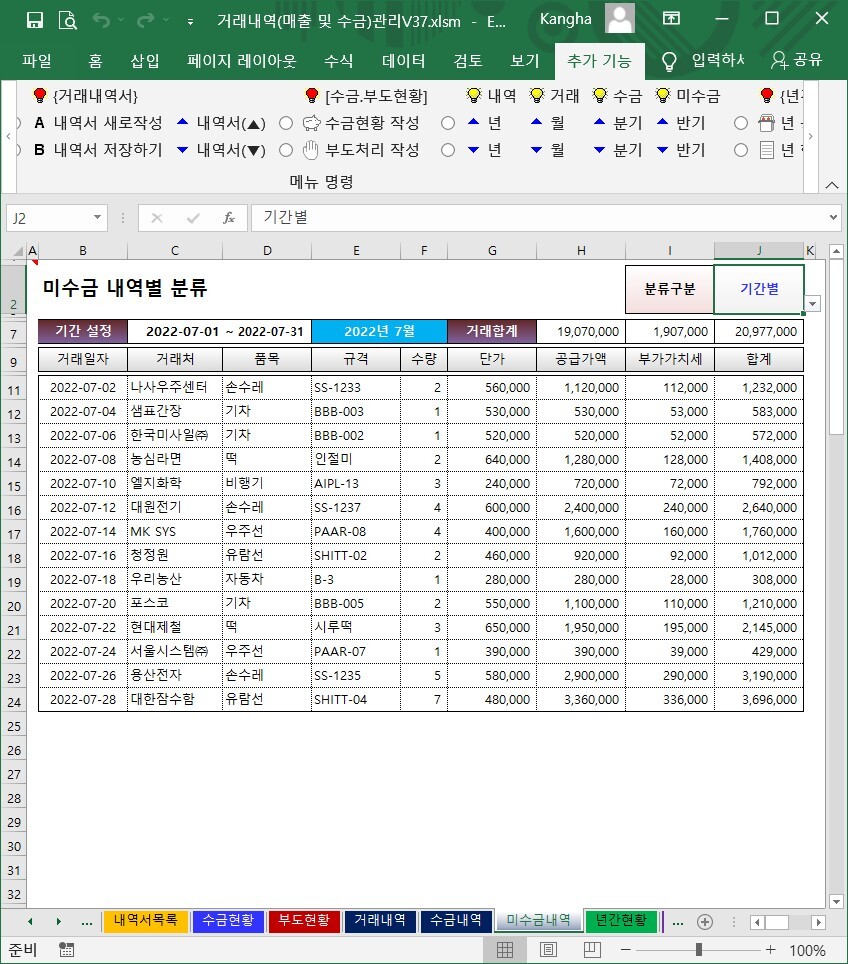Screen dimensions: 848x964
Task: Click the macro record icon in status bar
Action: 66,950
